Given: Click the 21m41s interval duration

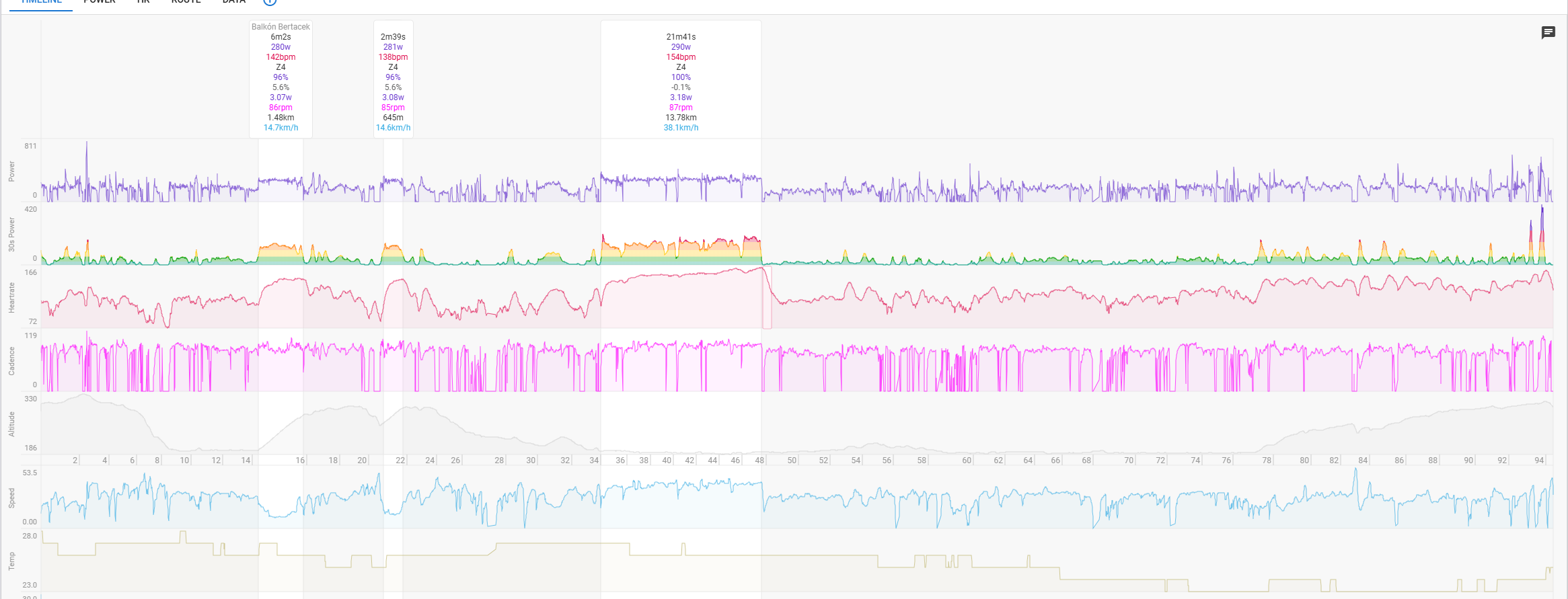Looking at the screenshot, I should (681, 37).
